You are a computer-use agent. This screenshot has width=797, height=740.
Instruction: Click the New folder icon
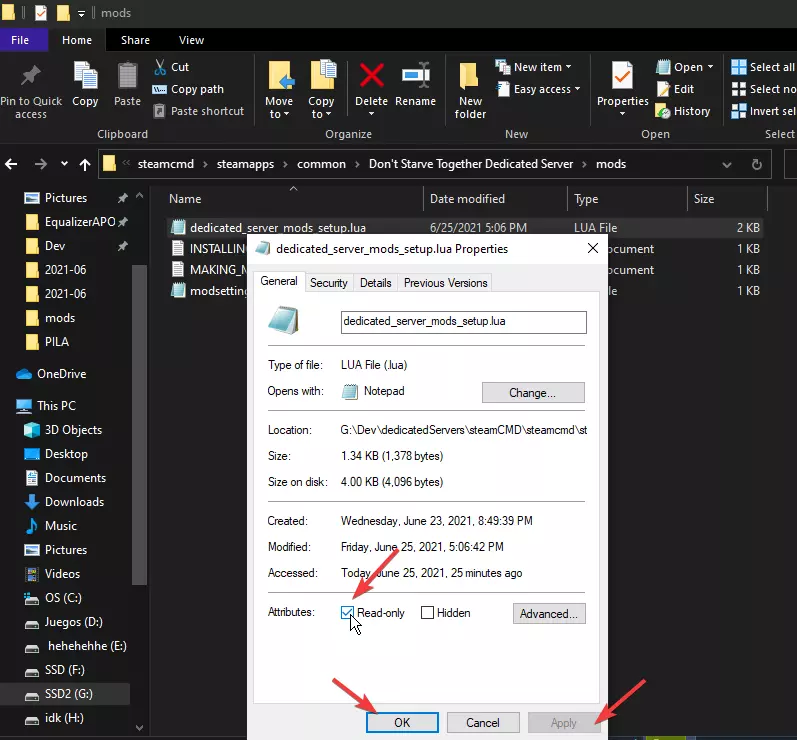coord(470,77)
